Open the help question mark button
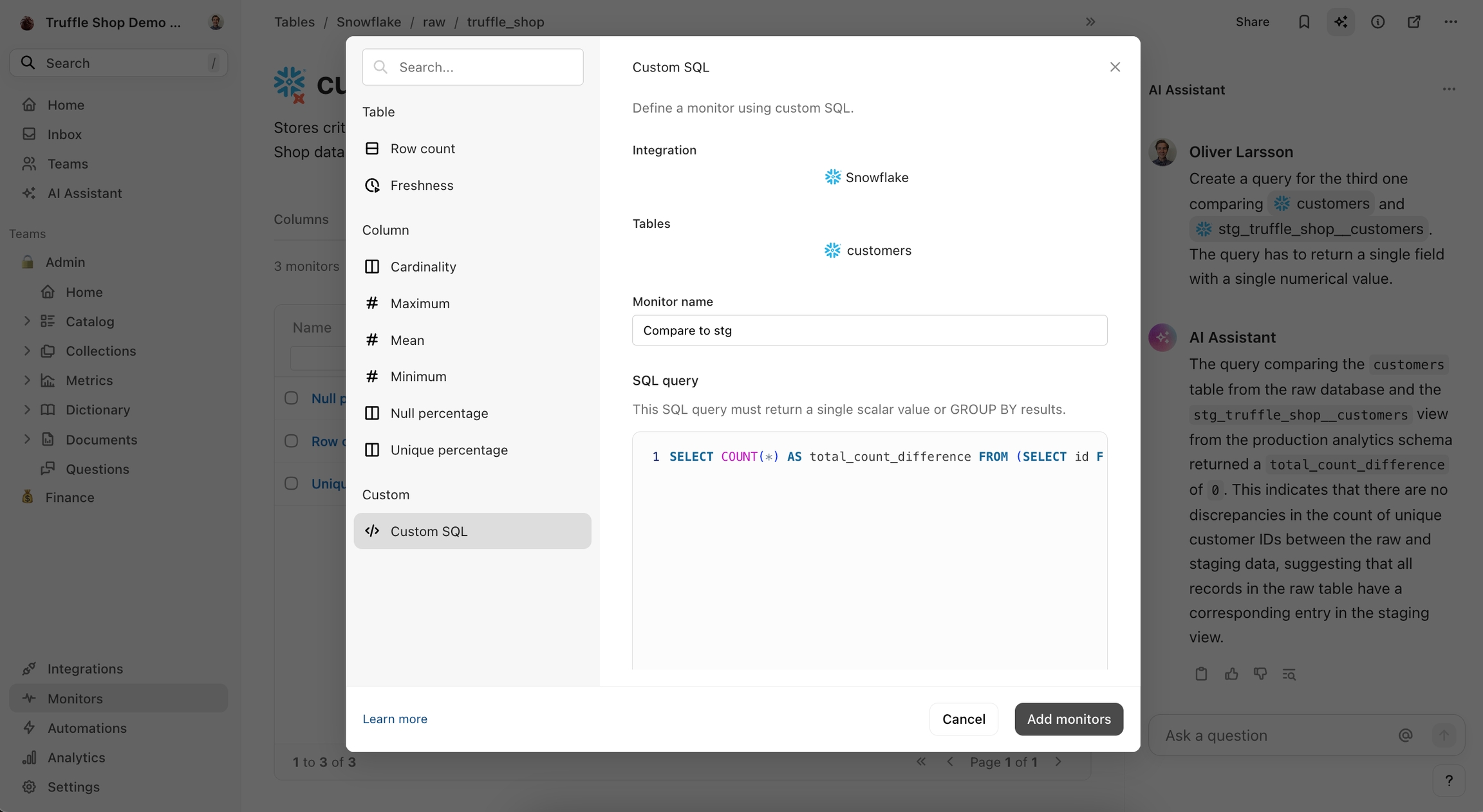The width and height of the screenshot is (1483, 812). pos(1449,780)
